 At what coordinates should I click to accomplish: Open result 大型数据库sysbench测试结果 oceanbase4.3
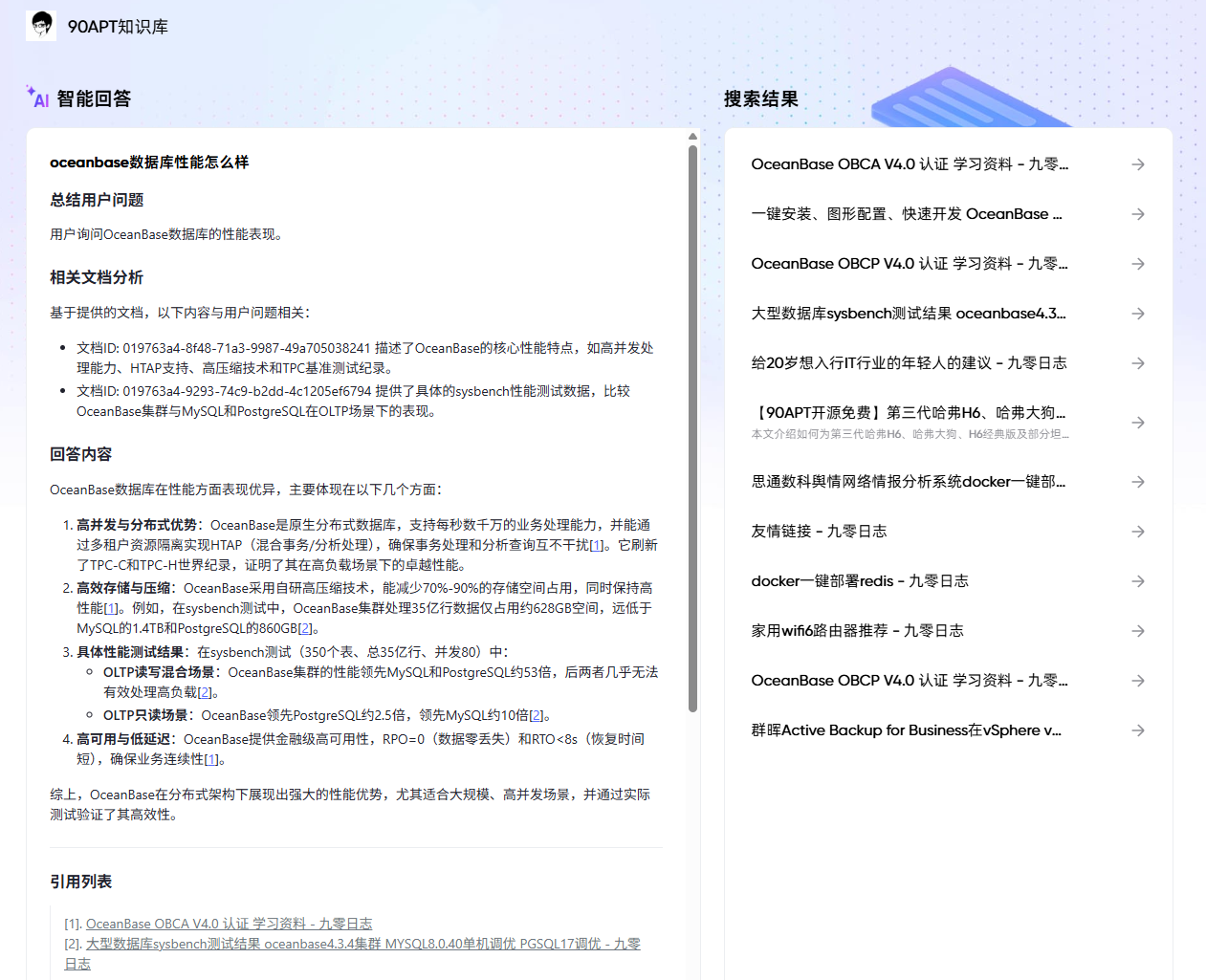pos(909,314)
